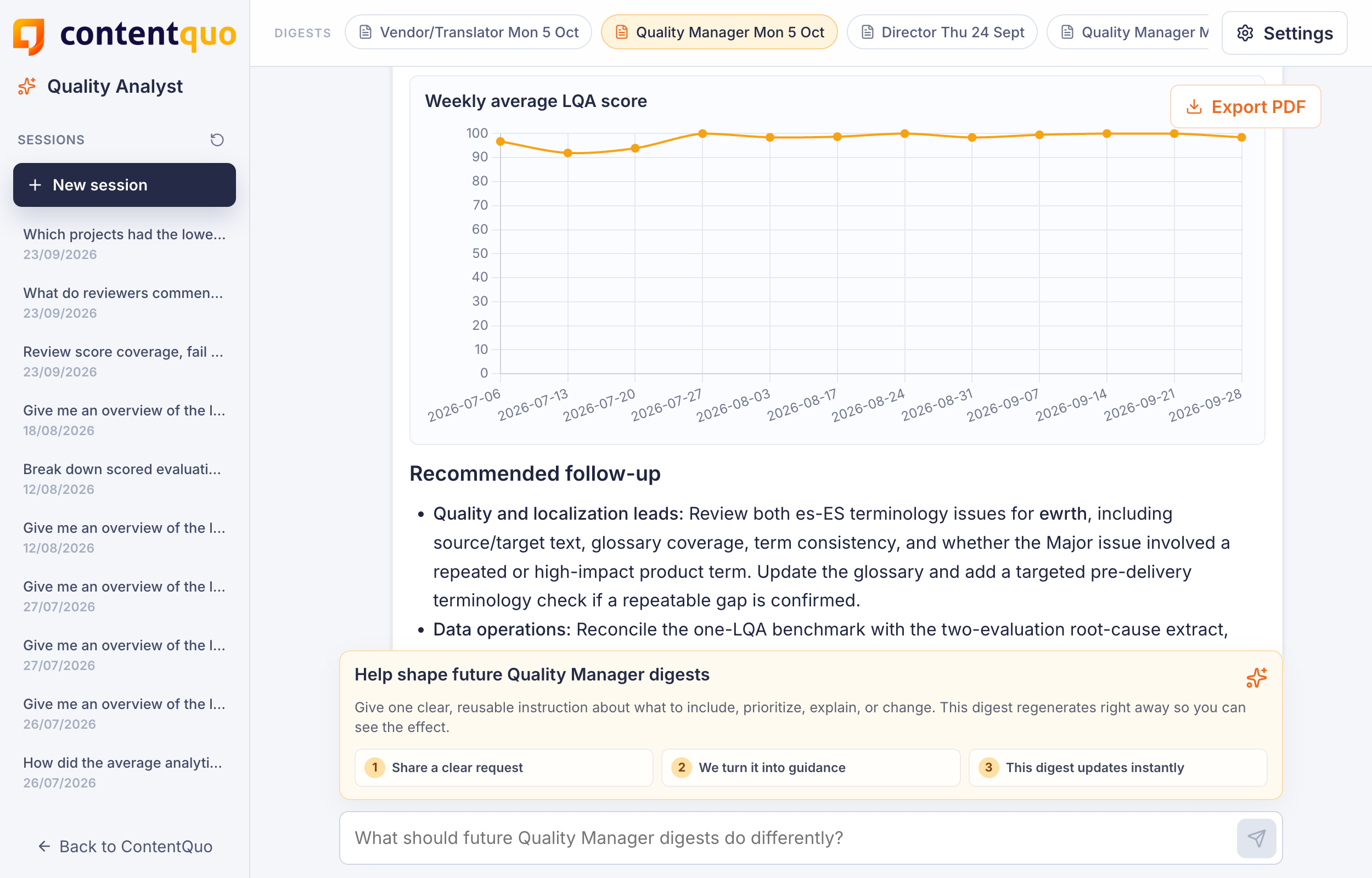Image resolution: width=1372 pixels, height=878 pixels.
Task: Click the download icon in Export PDF
Action: click(1194, 106)
